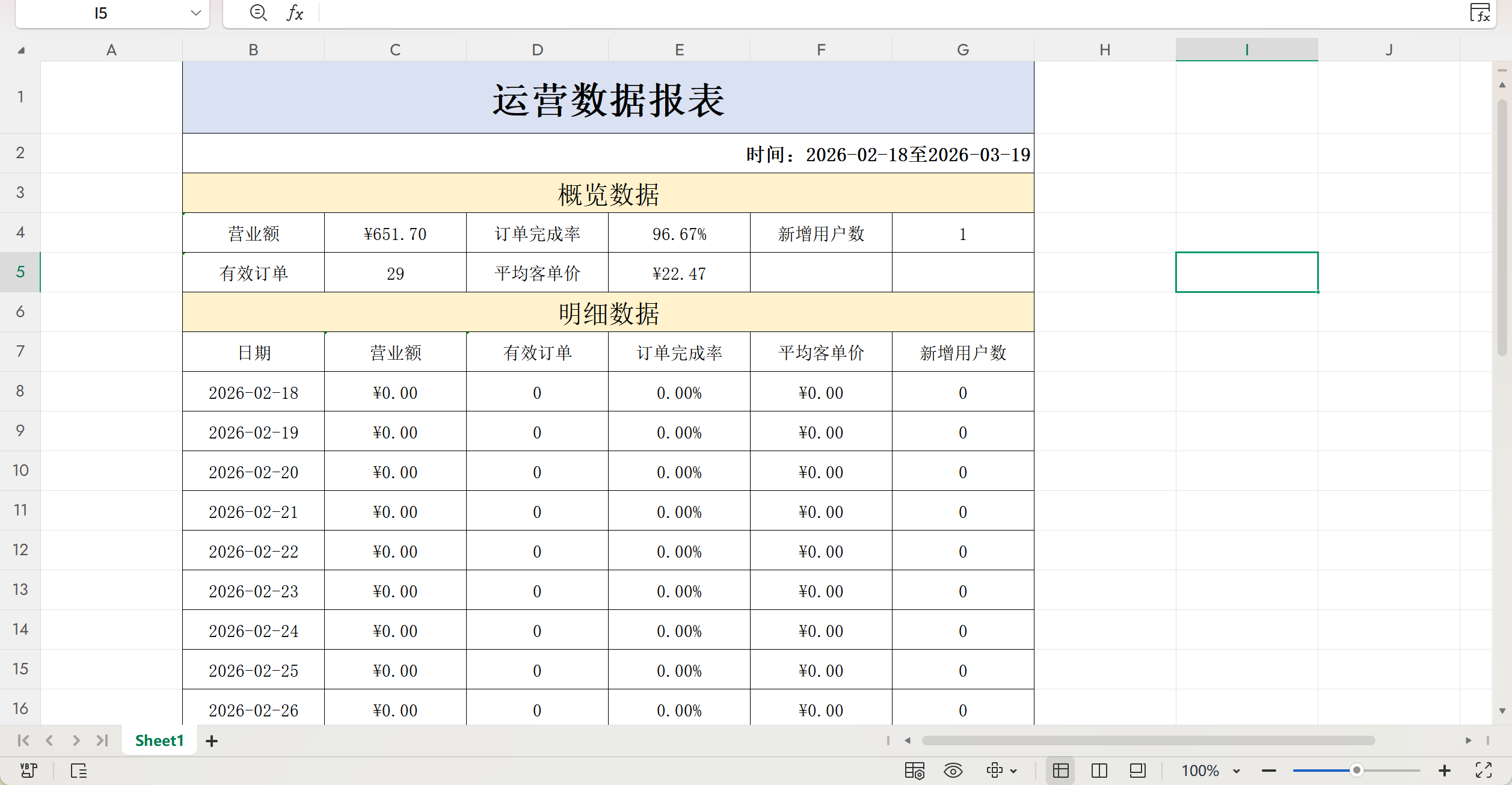Click the zoom slider handle
Viewport: 1512px width, 785px height.
pos(1357,771)
